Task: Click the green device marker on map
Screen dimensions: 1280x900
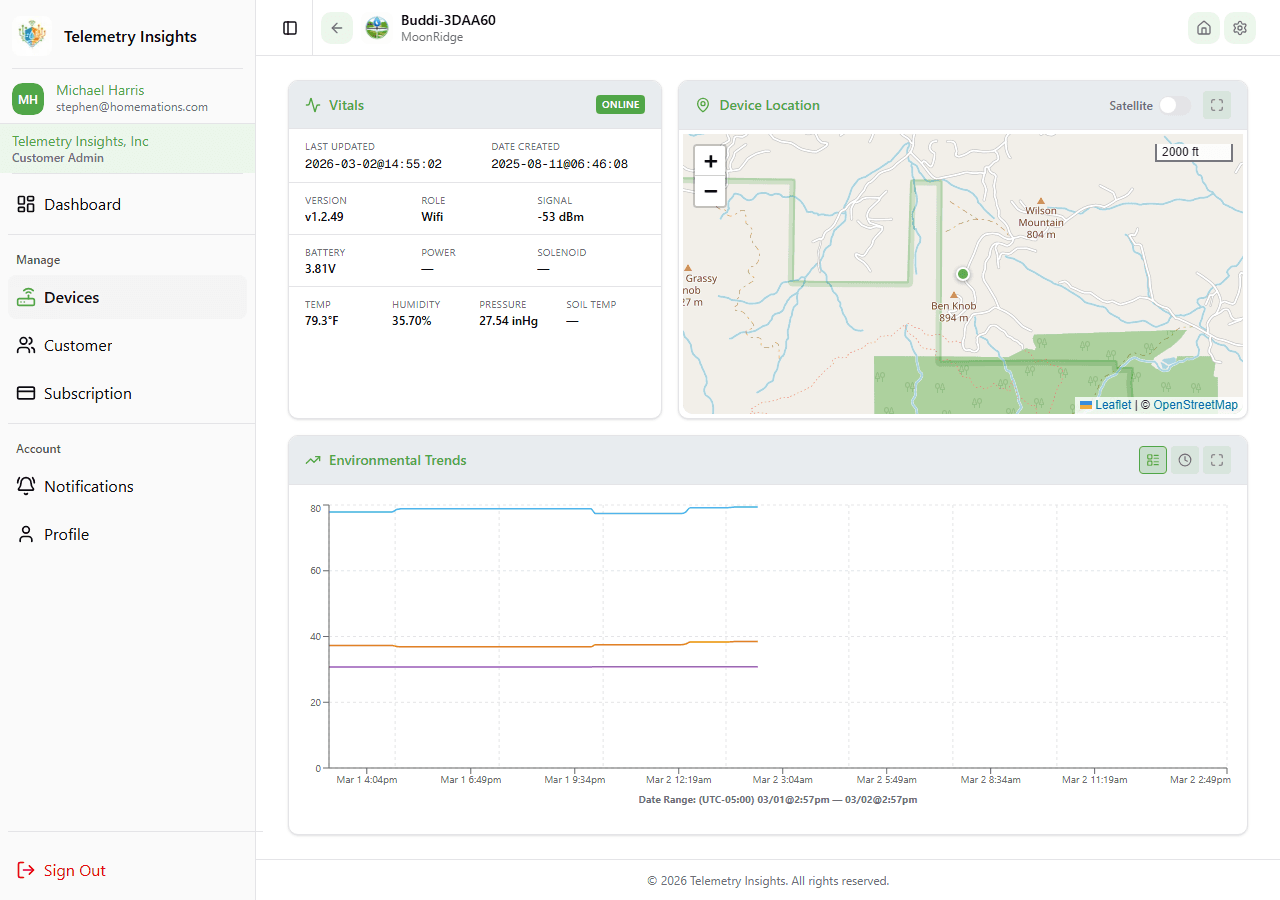Action: (963, 274)
